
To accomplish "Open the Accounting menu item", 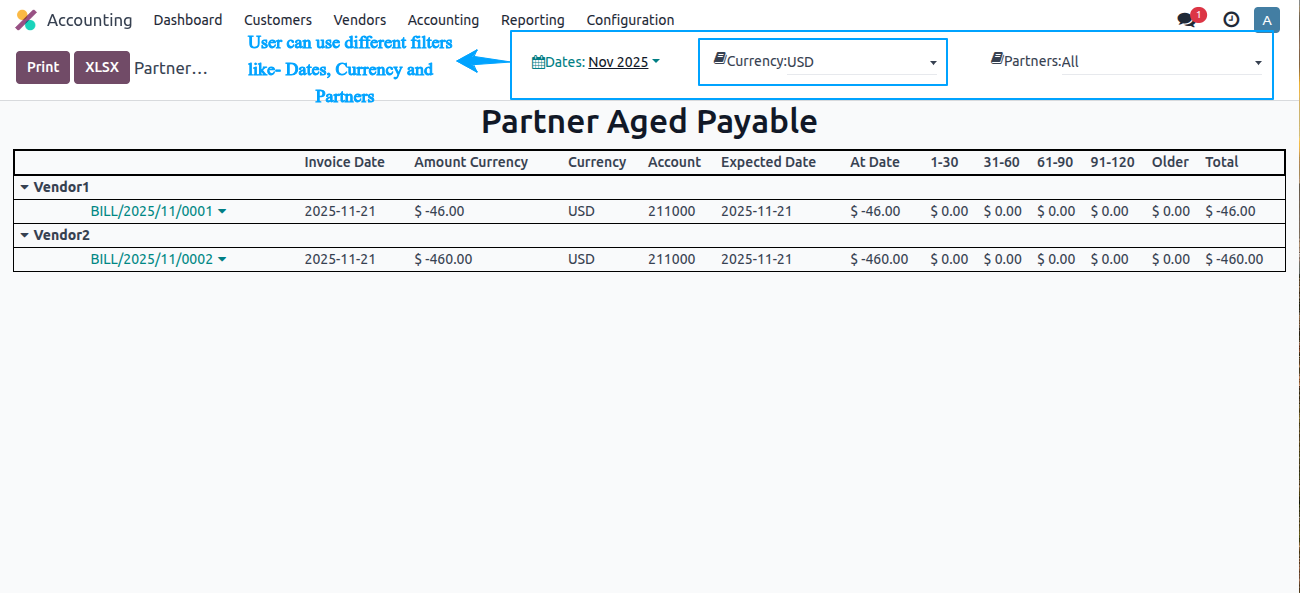I will 443,20.
